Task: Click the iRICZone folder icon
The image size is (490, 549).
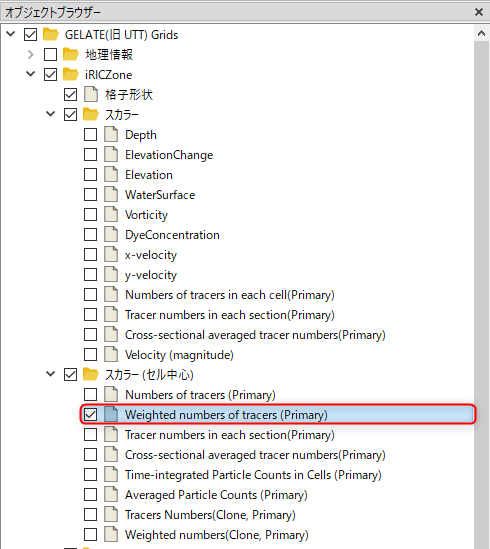Action: tap(70, 74)
